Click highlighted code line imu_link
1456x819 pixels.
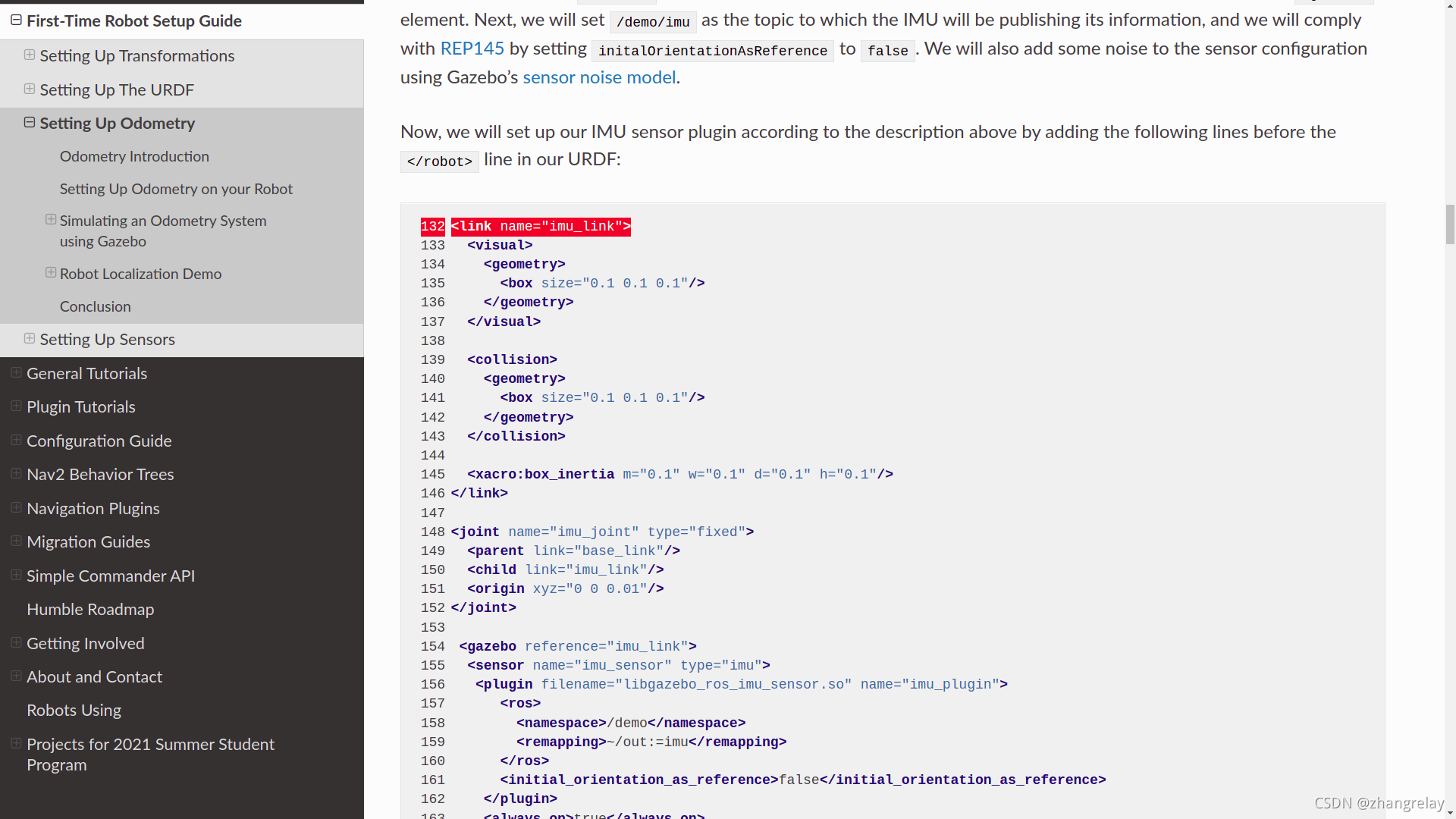pyautogui.click(x=541, y=227)
